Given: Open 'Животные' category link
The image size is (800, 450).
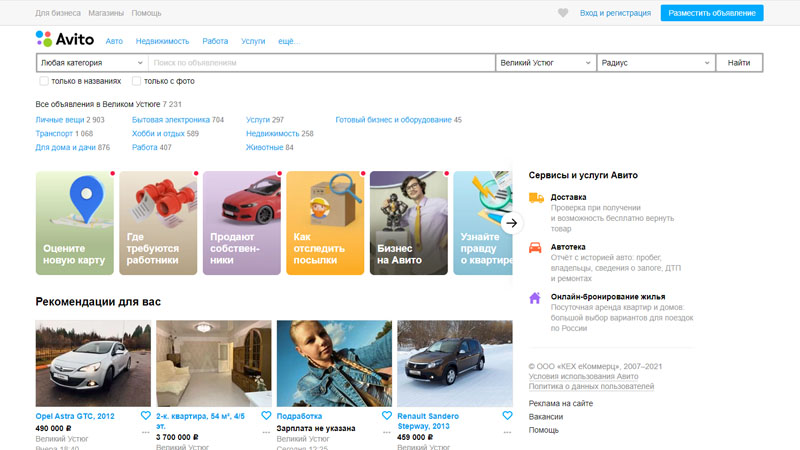Looking at the screenshot, I should (264, 147).
